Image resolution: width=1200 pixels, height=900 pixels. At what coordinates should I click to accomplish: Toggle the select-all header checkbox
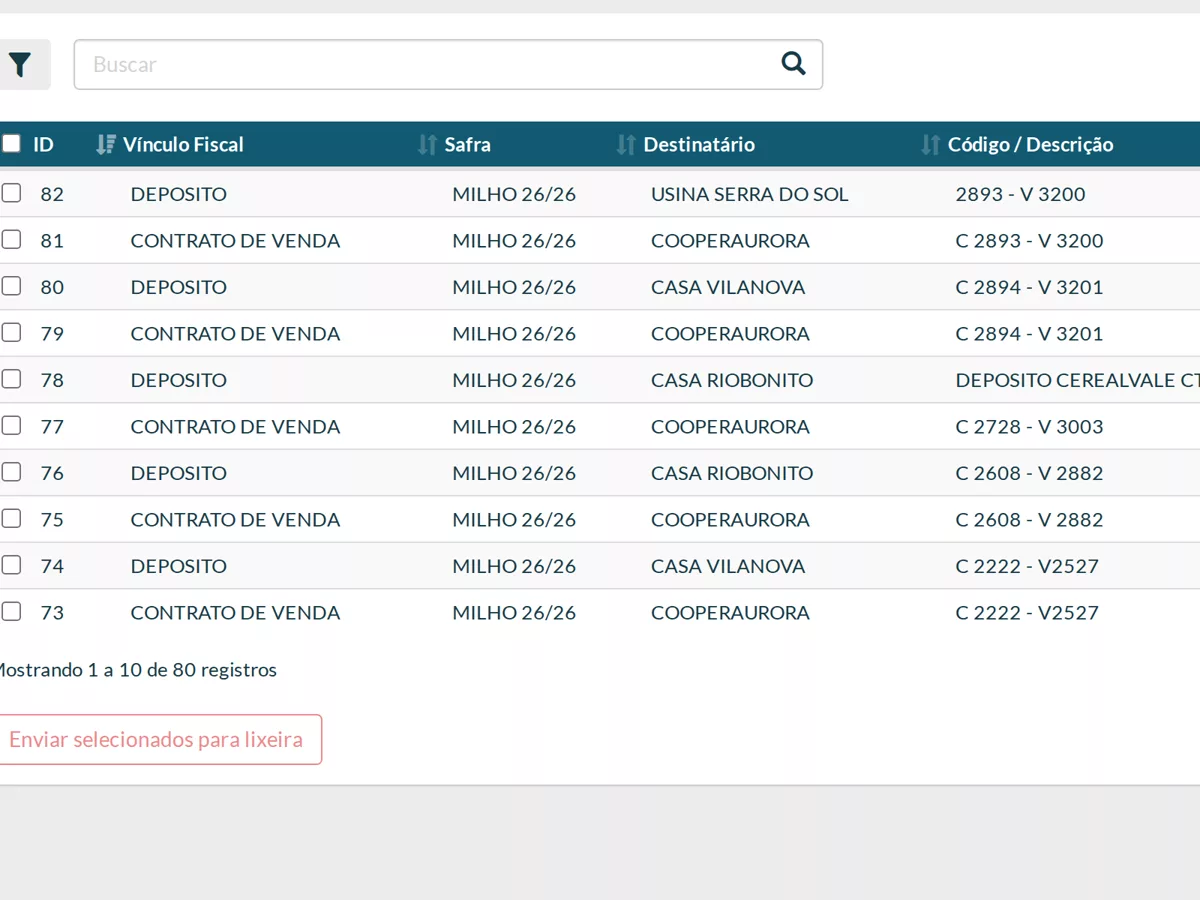(11, 144)
